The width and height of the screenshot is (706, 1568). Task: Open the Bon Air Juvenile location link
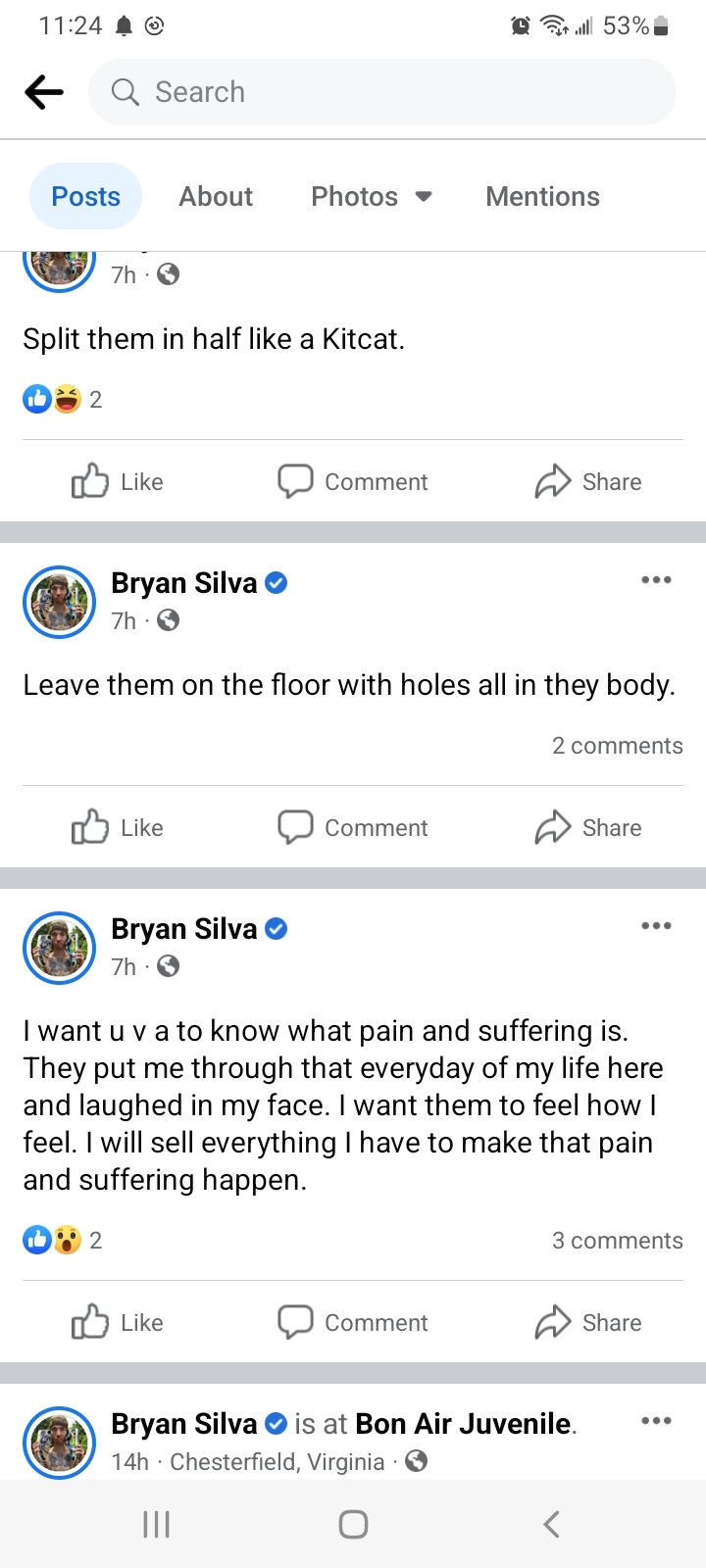point(463,1423)
